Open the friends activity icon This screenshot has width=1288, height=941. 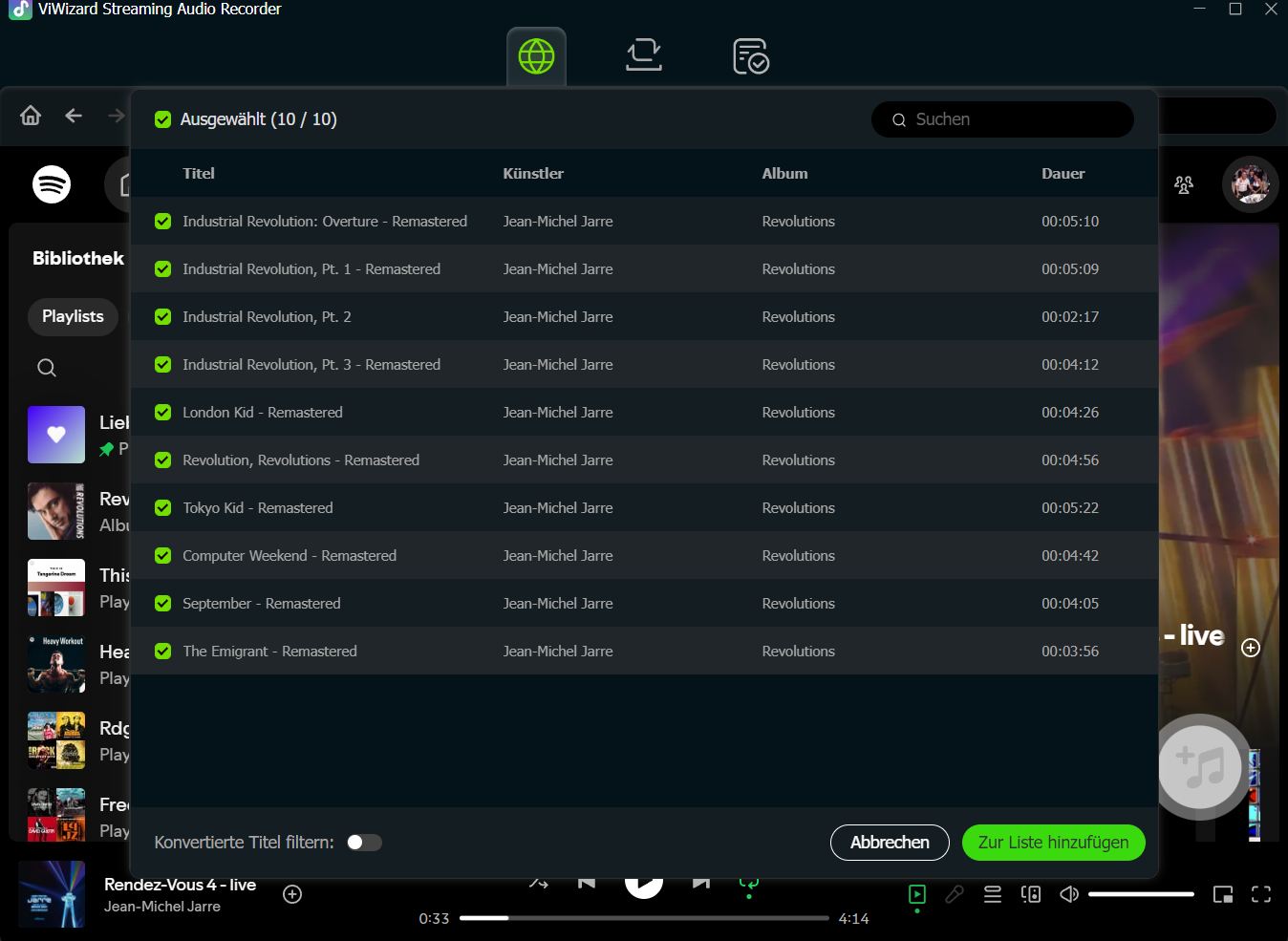pos(1184,184)
